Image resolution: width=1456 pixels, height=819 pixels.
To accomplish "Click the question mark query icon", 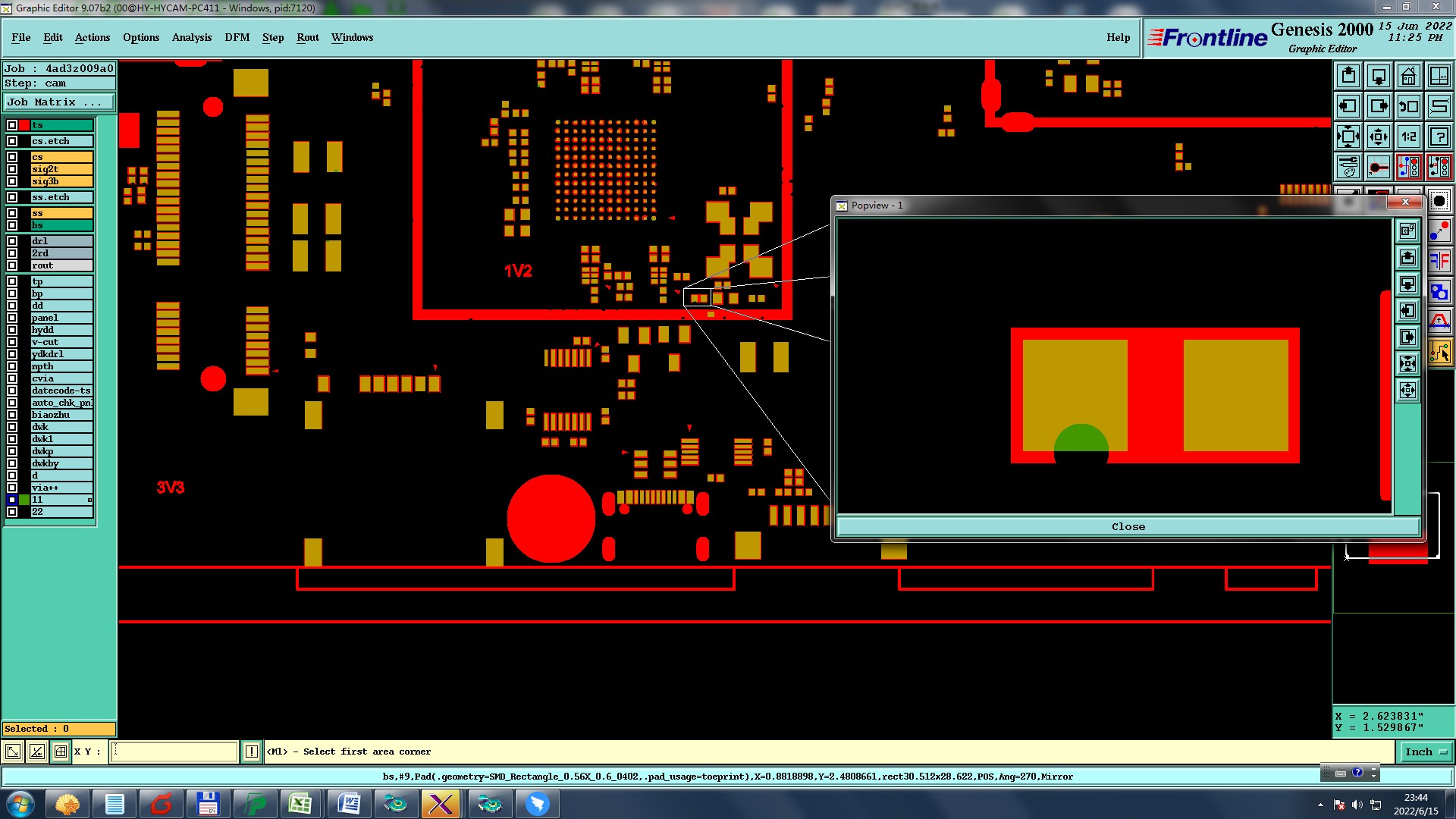I will click(x=1439, y=136).
